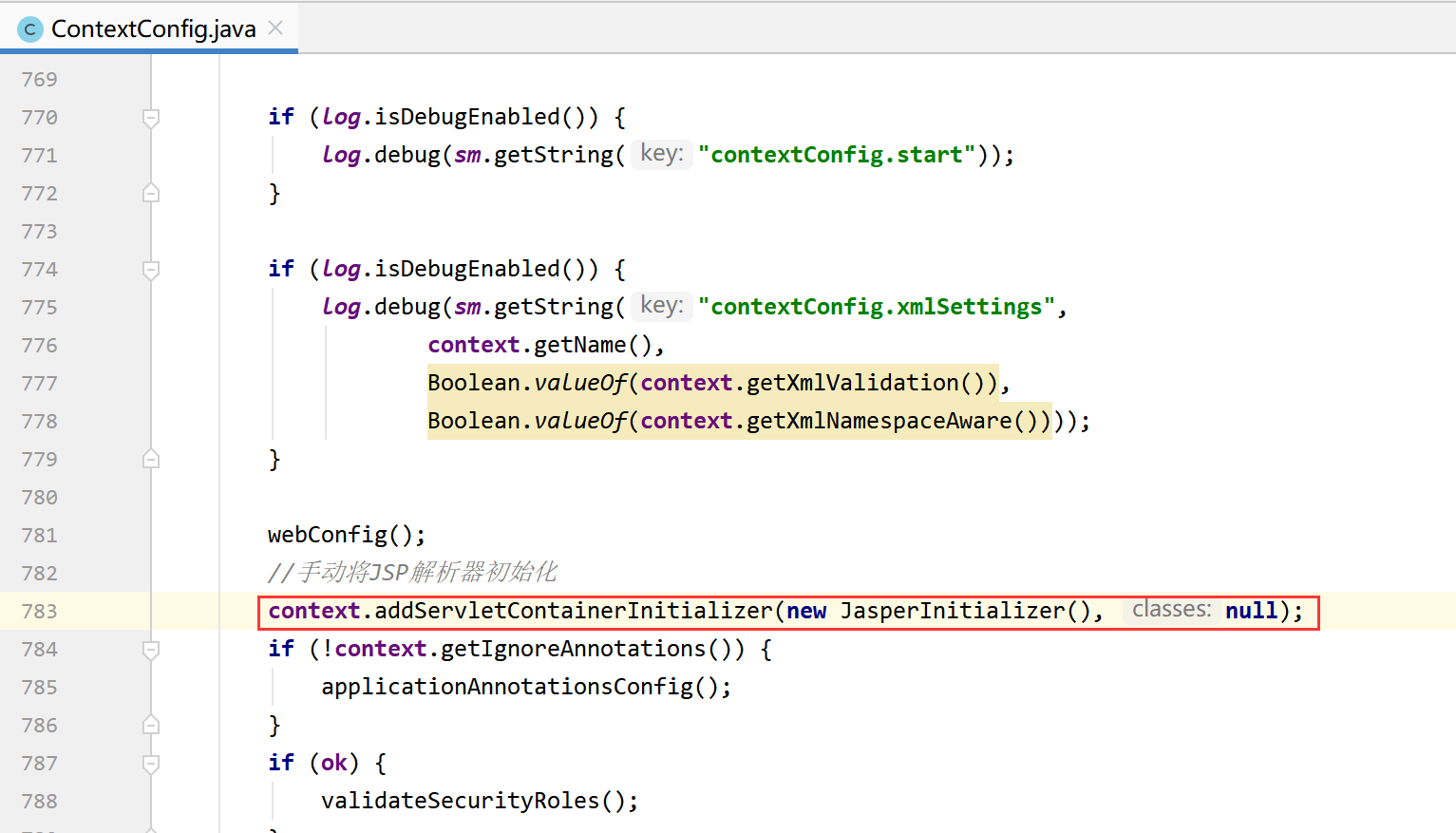Click the ok variable on line 787
This screenshot has width=1456, height=833.
333,763
